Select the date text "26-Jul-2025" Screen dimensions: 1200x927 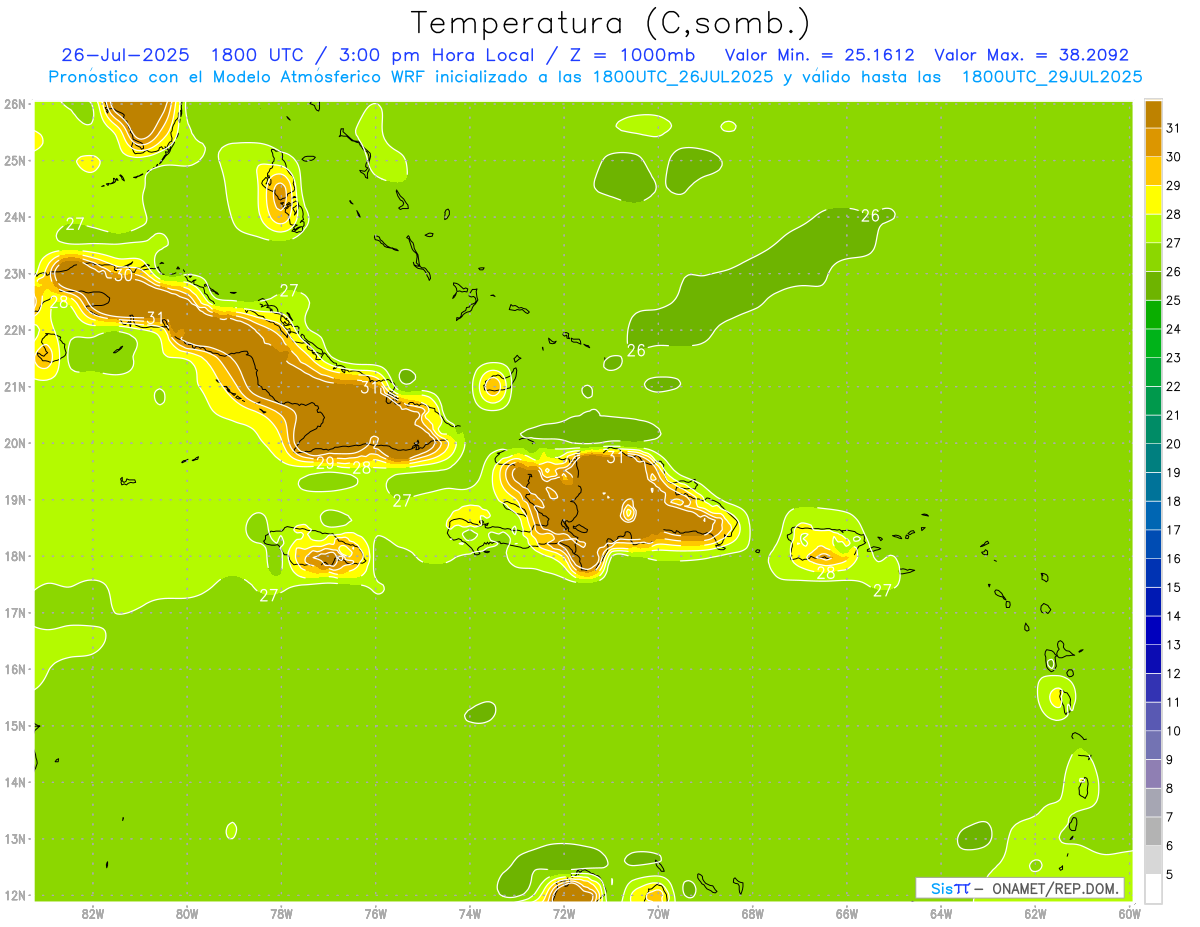tap(126, 55)
